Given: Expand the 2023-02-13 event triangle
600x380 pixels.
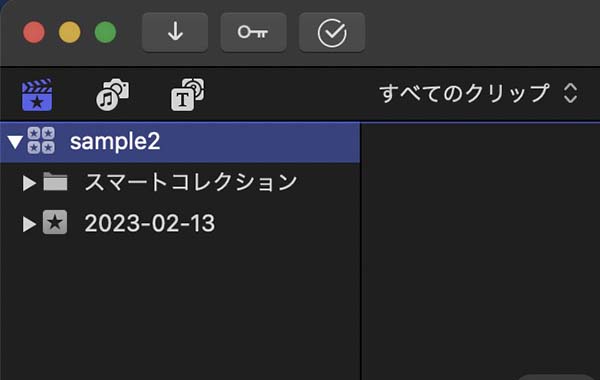Looking at the screenshot, I should pos(29,224).
